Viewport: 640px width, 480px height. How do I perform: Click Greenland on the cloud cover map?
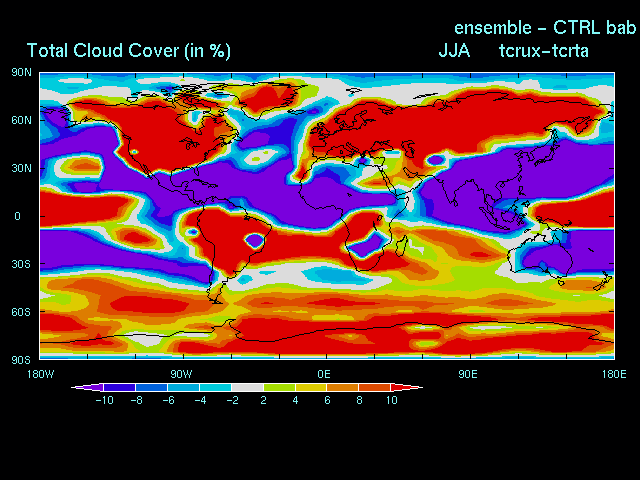click(266, 99)
